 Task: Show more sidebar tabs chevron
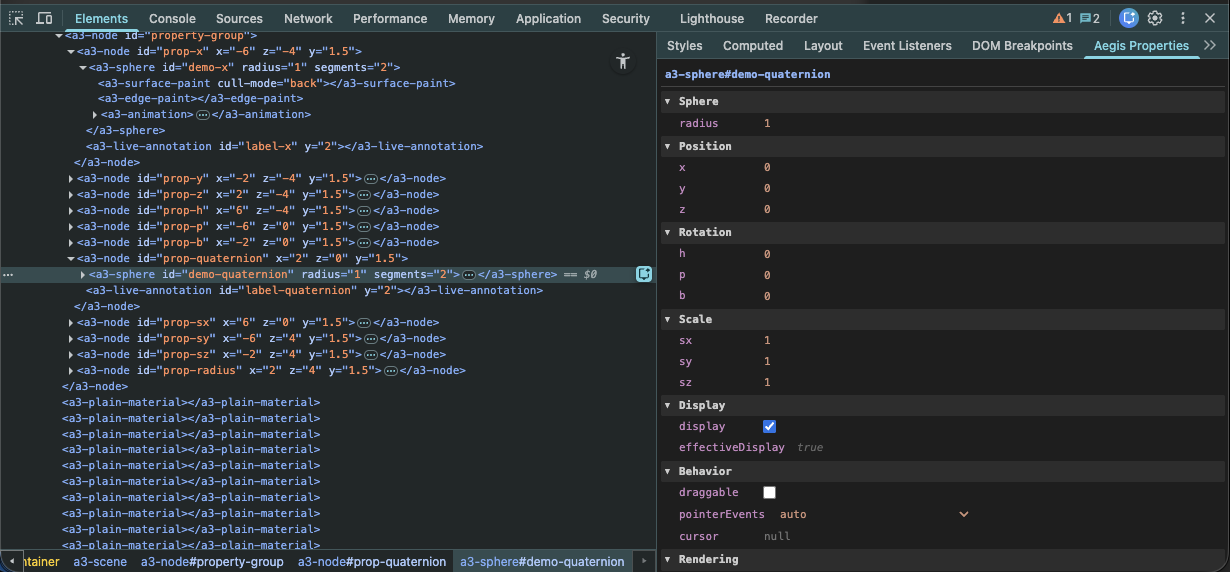point(1210,45)
